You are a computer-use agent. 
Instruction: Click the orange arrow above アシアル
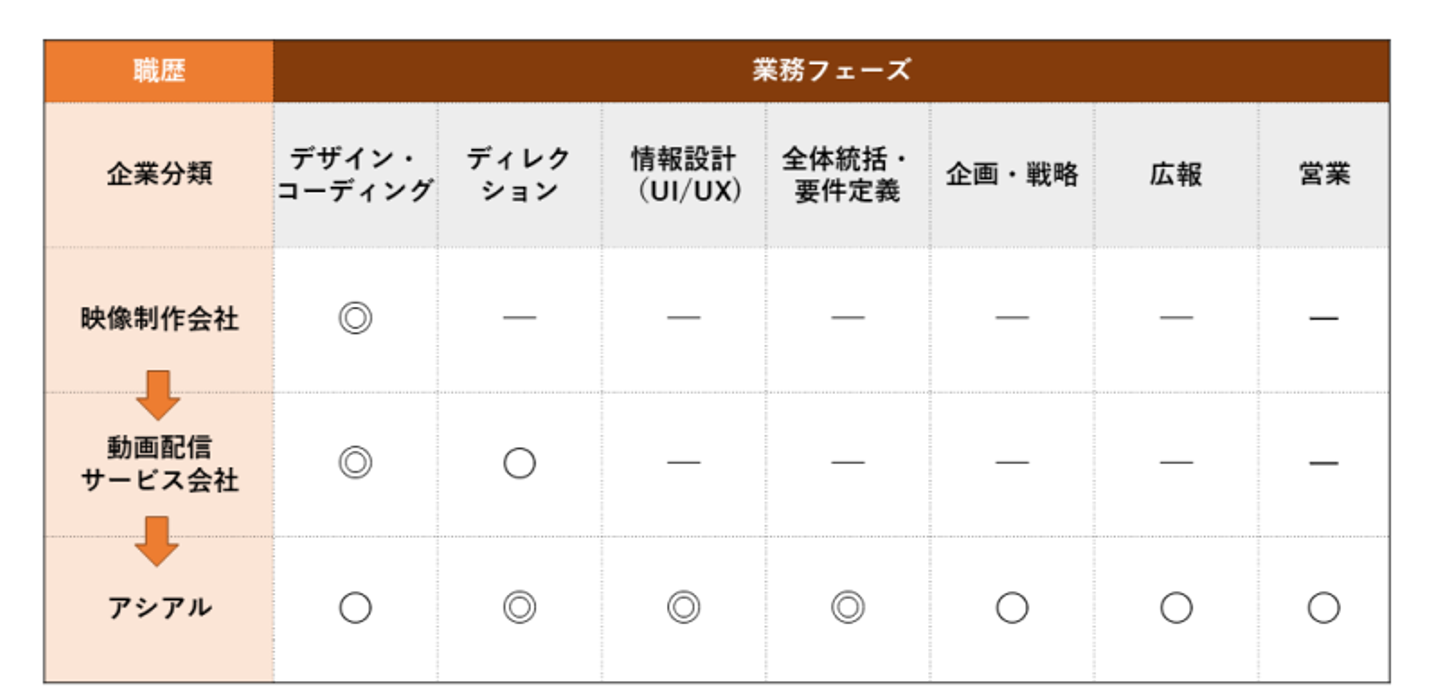pos(158,541)
